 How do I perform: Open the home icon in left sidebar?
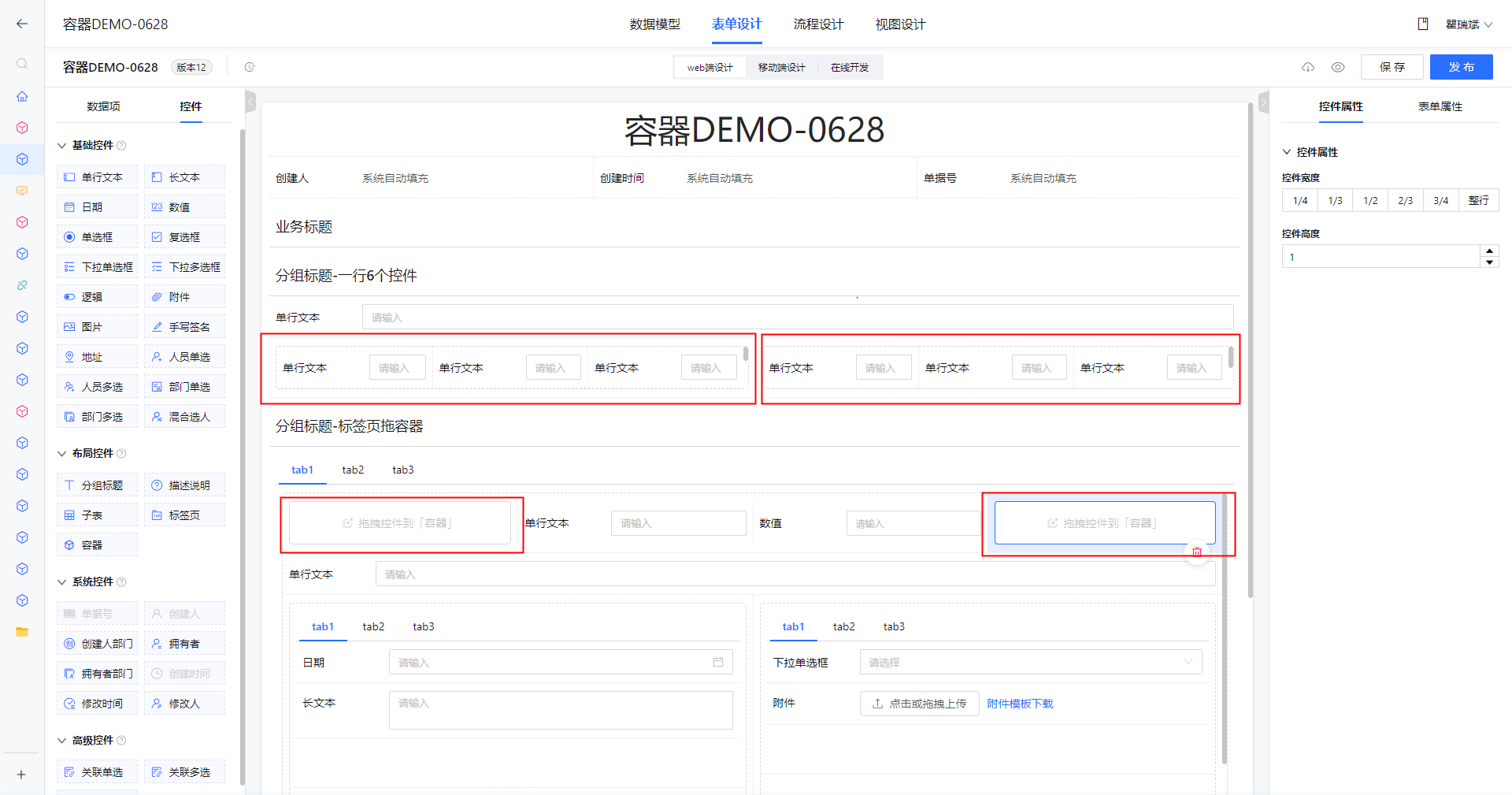click(x=22, y=96)
